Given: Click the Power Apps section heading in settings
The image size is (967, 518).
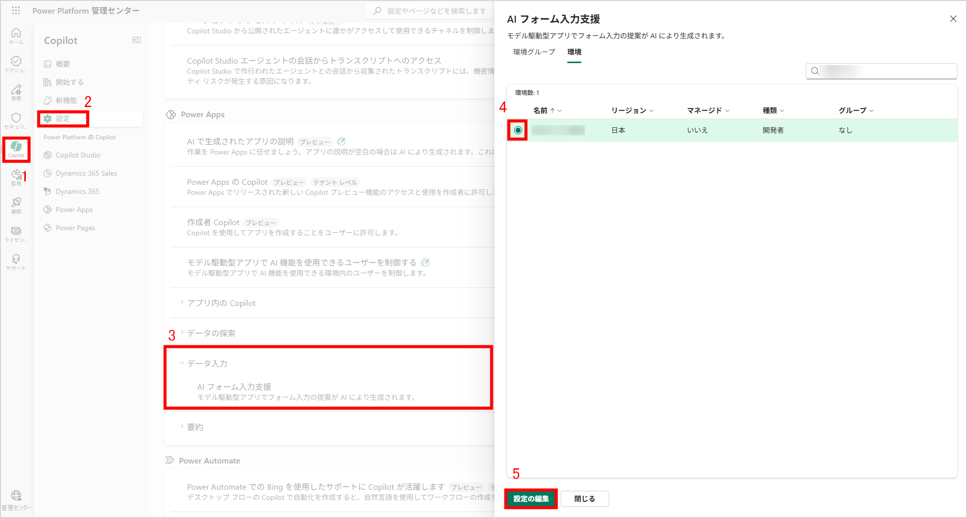Looking at the screenshot, I should point(203,115).
